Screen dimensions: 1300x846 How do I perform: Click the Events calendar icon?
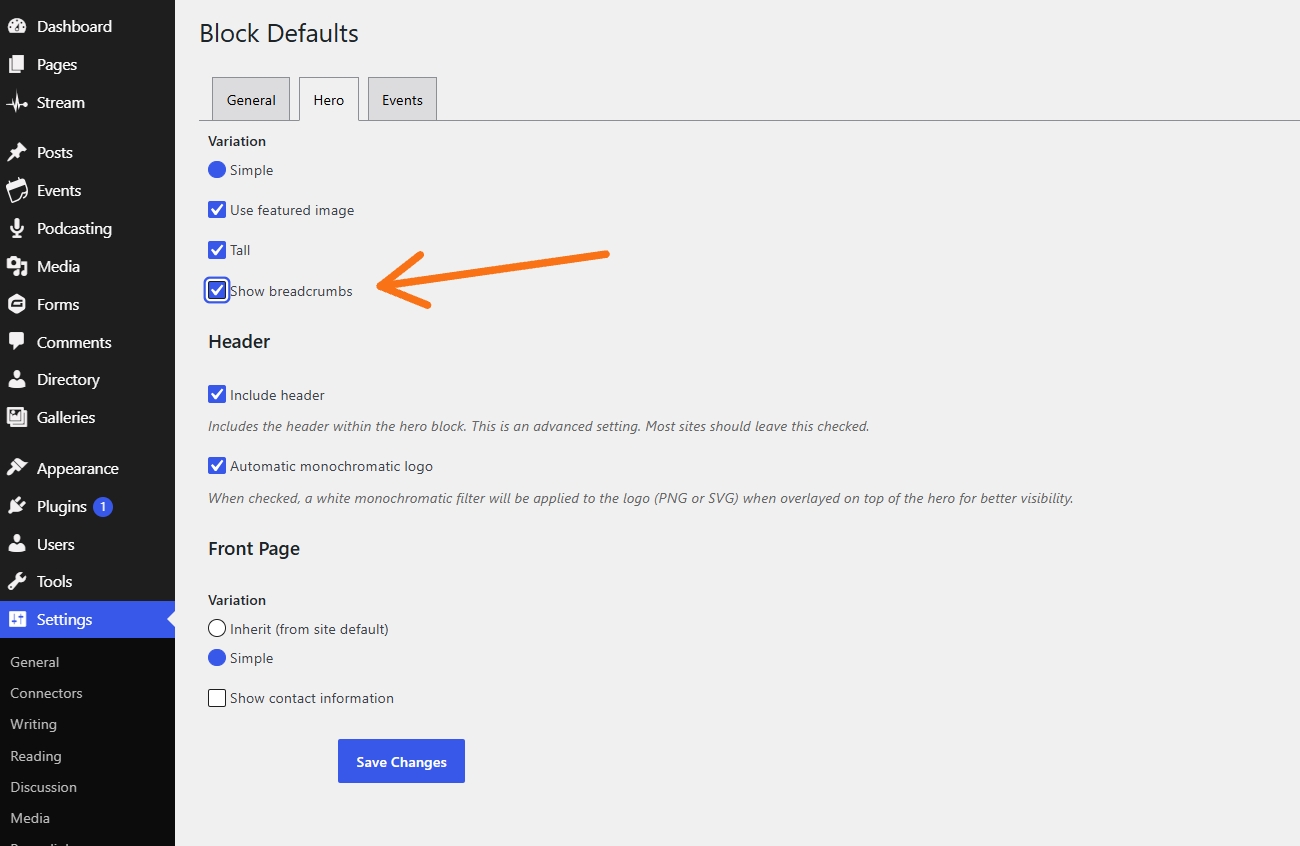tap(17, 191)
